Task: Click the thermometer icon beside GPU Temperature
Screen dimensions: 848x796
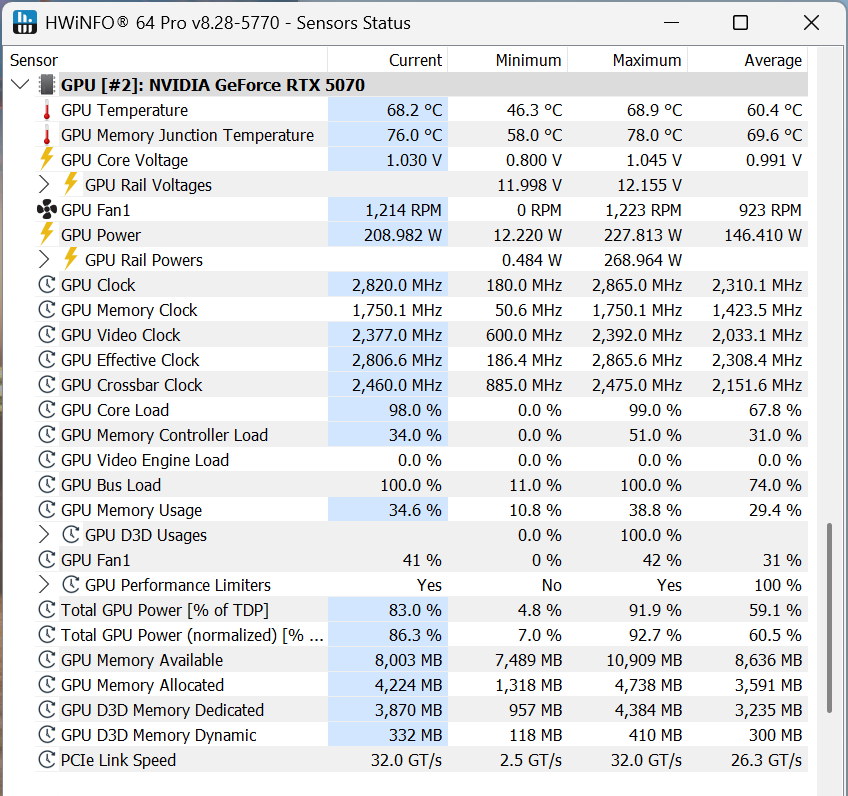Action: (46, 110)
